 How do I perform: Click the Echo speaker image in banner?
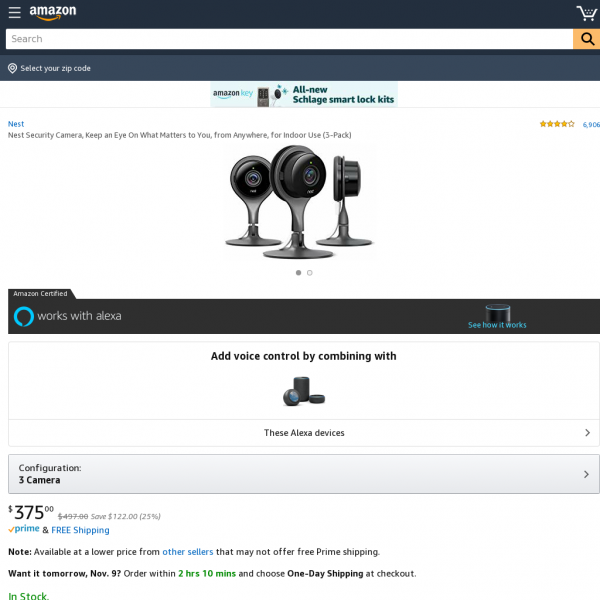pyautogui.click(x=498, y=313)
